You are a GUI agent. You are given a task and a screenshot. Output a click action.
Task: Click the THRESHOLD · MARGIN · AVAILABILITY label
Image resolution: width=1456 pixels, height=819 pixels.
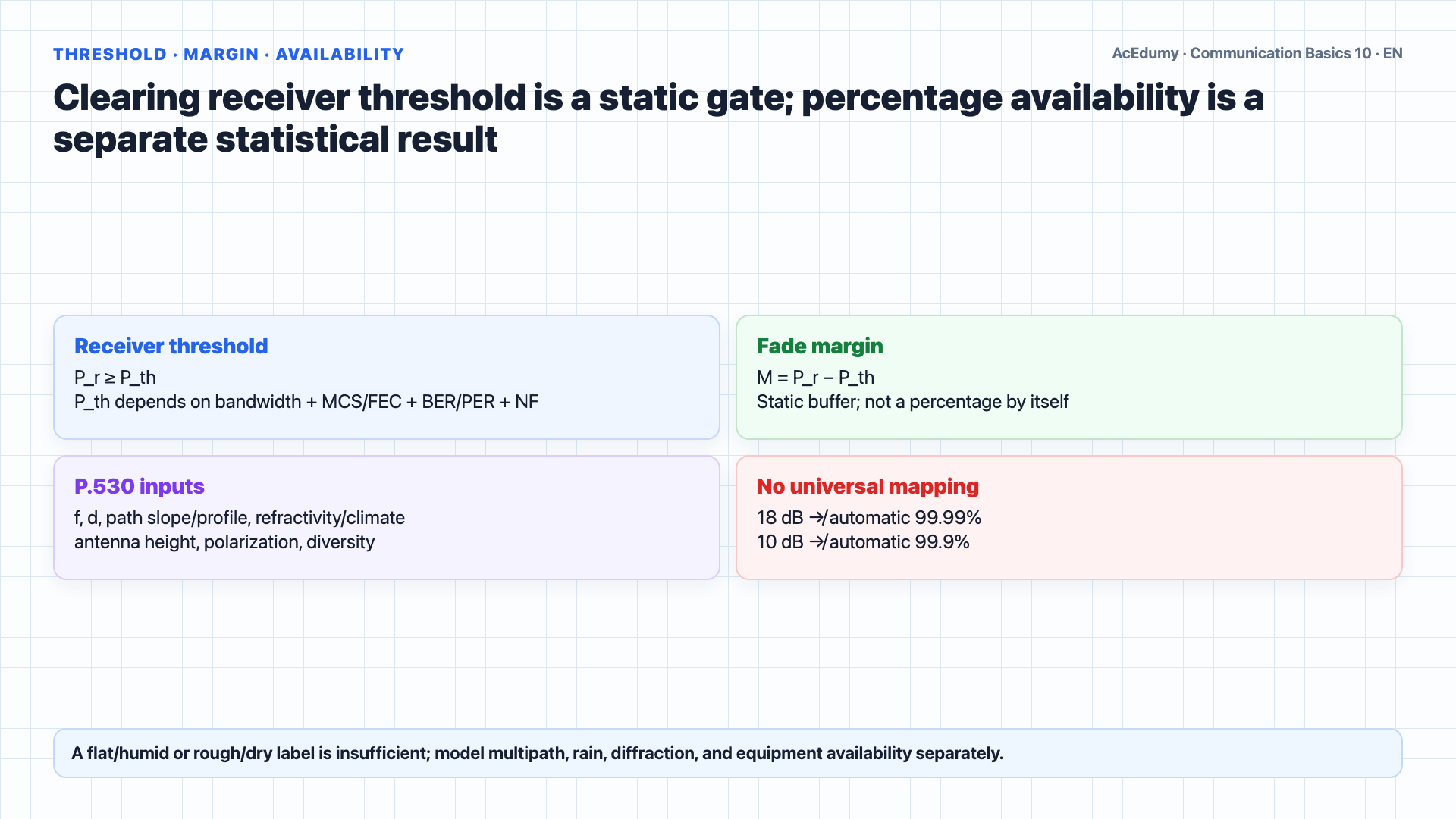click(x=228, y=54)
